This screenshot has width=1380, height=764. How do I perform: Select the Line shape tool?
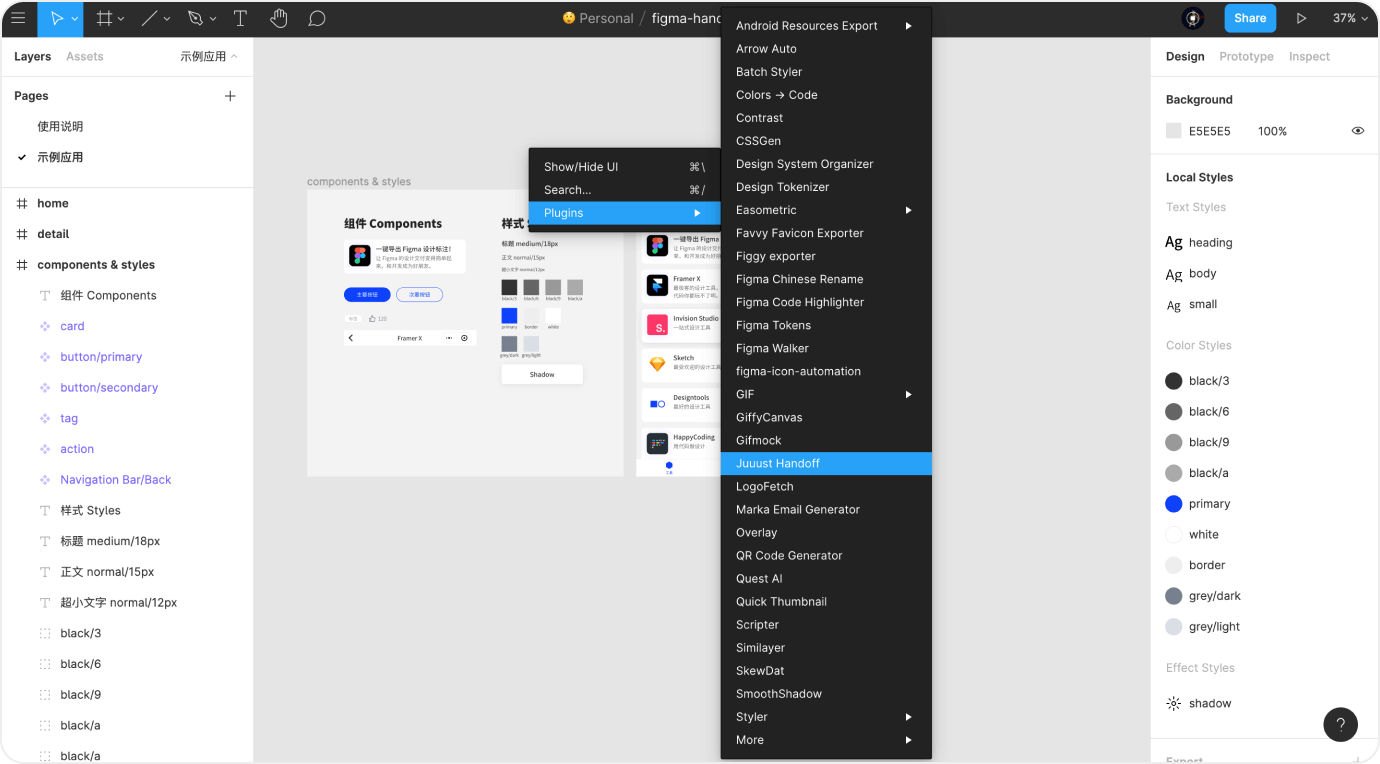tap(148, 18)
